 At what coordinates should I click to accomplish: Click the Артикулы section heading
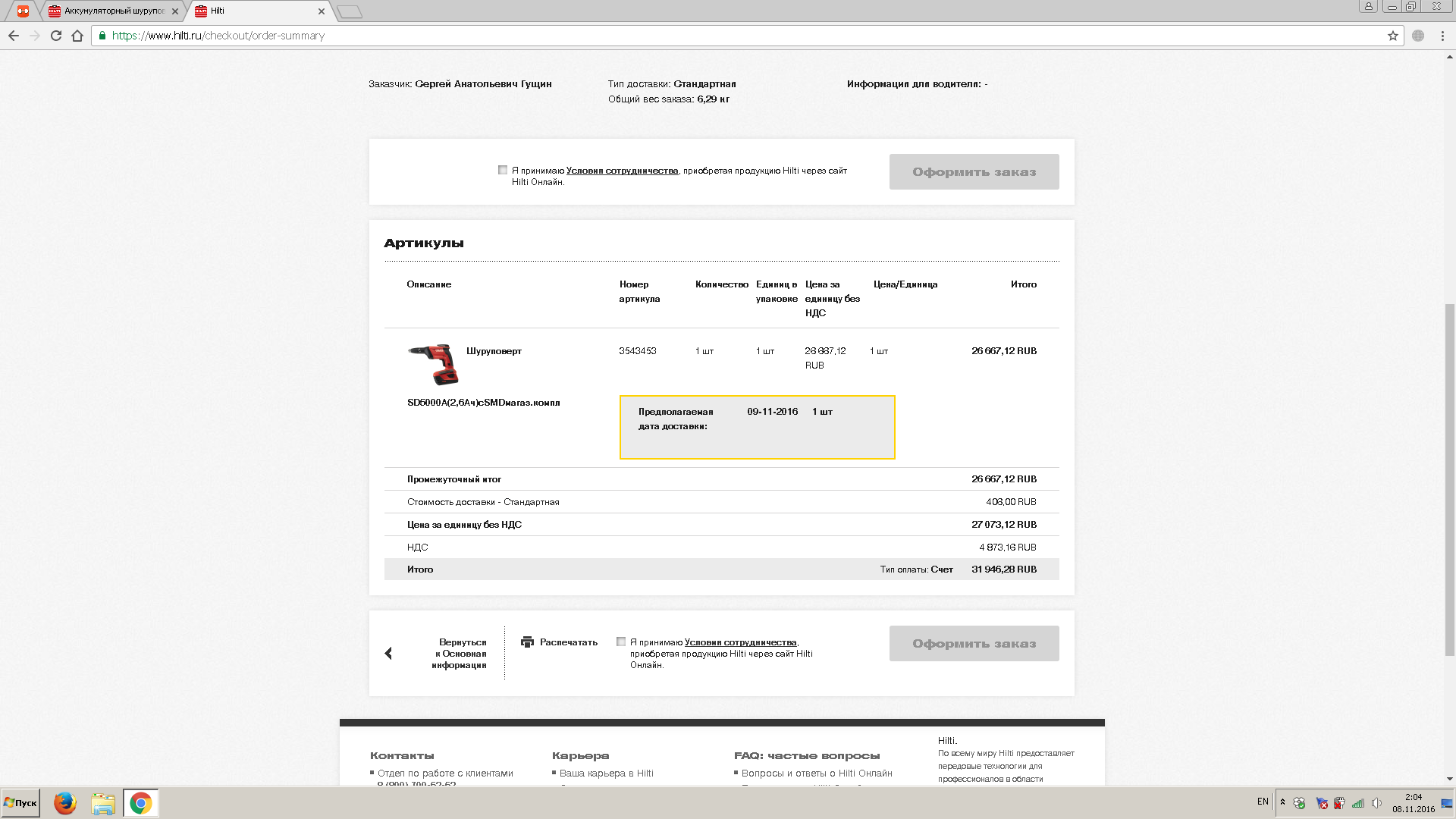[423, 243]
